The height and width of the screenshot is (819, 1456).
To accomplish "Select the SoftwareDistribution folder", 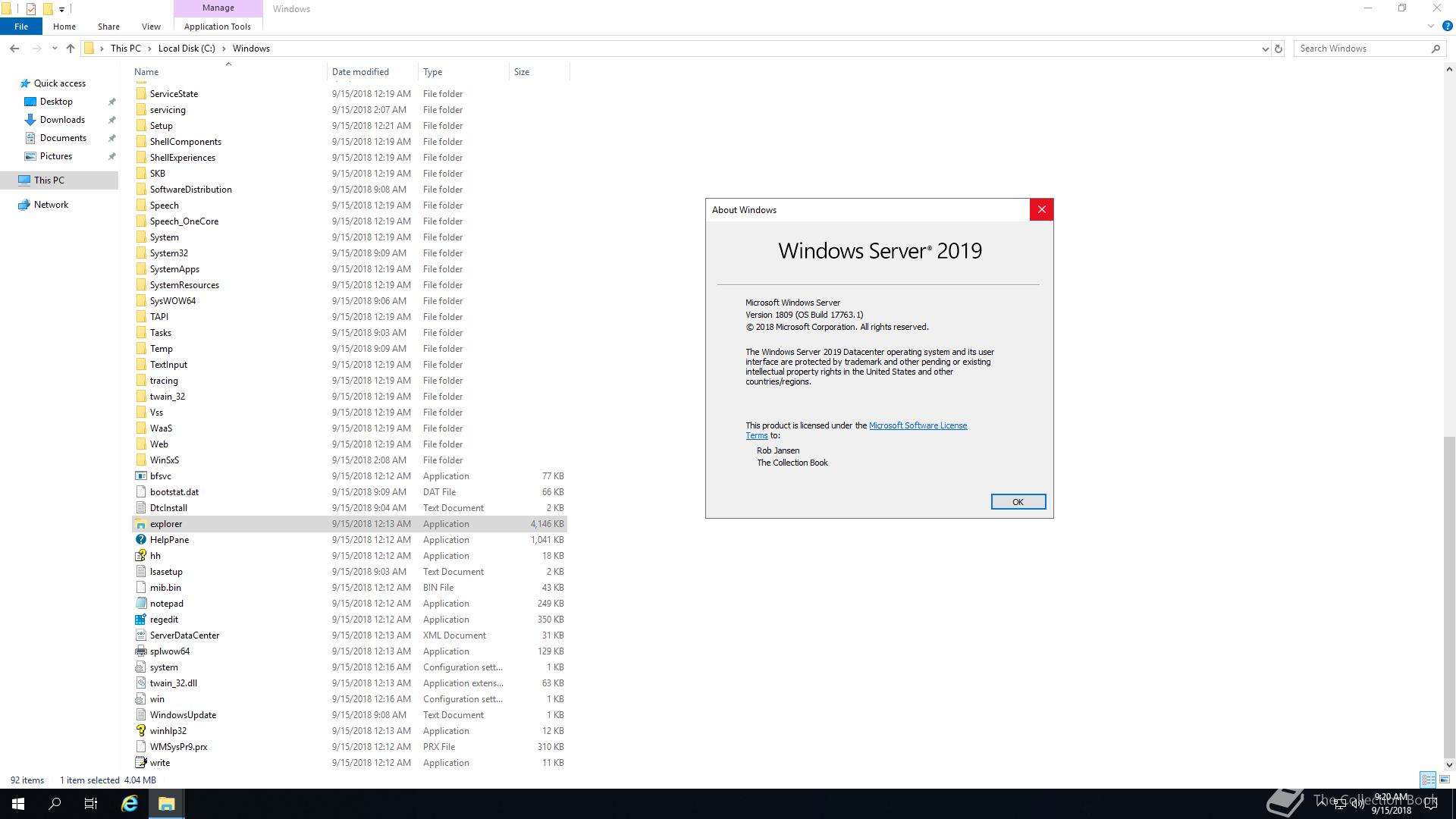I will click(350, 190).
